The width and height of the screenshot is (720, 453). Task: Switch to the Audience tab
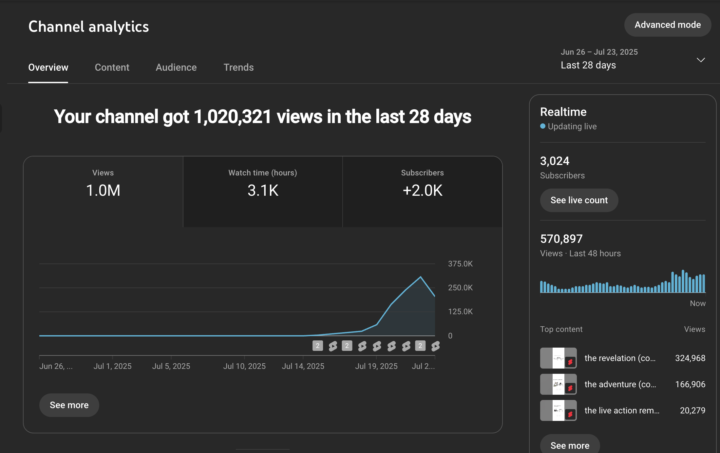176,68
